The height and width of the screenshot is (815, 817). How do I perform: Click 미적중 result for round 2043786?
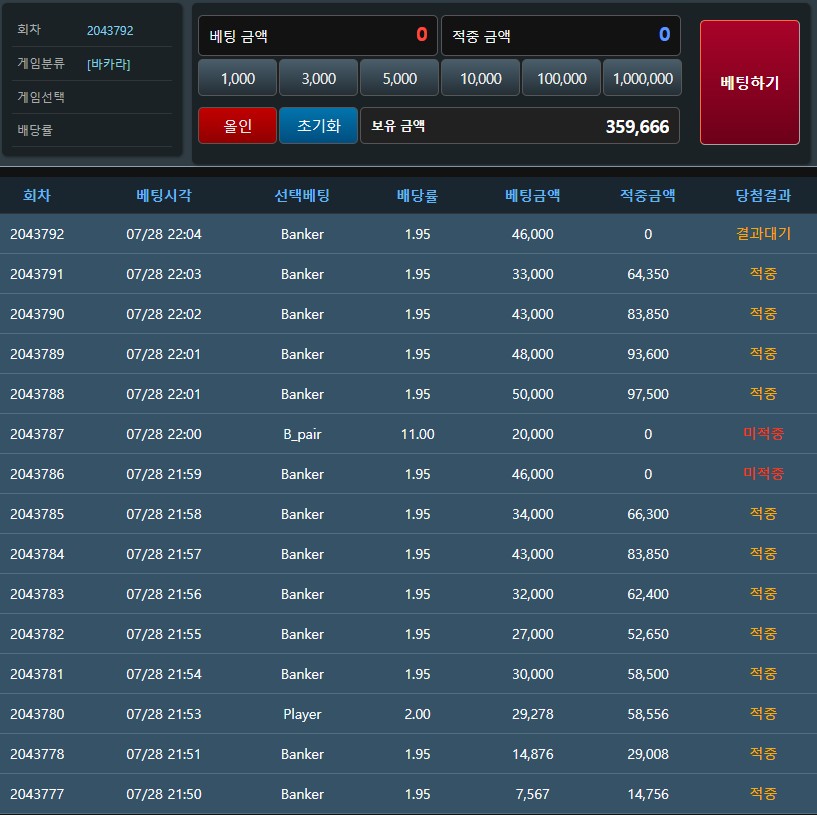[x=763, y=474]
